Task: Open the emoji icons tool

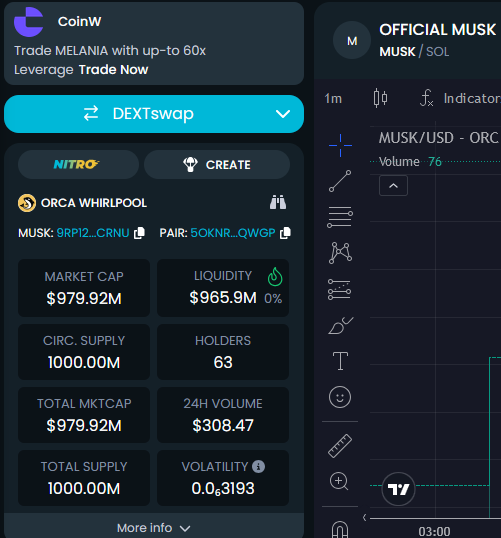Action: 340,397
